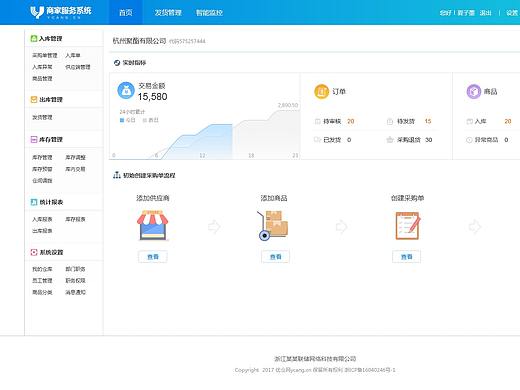Switch to the 发货管理 top tab

click(168, 13)
